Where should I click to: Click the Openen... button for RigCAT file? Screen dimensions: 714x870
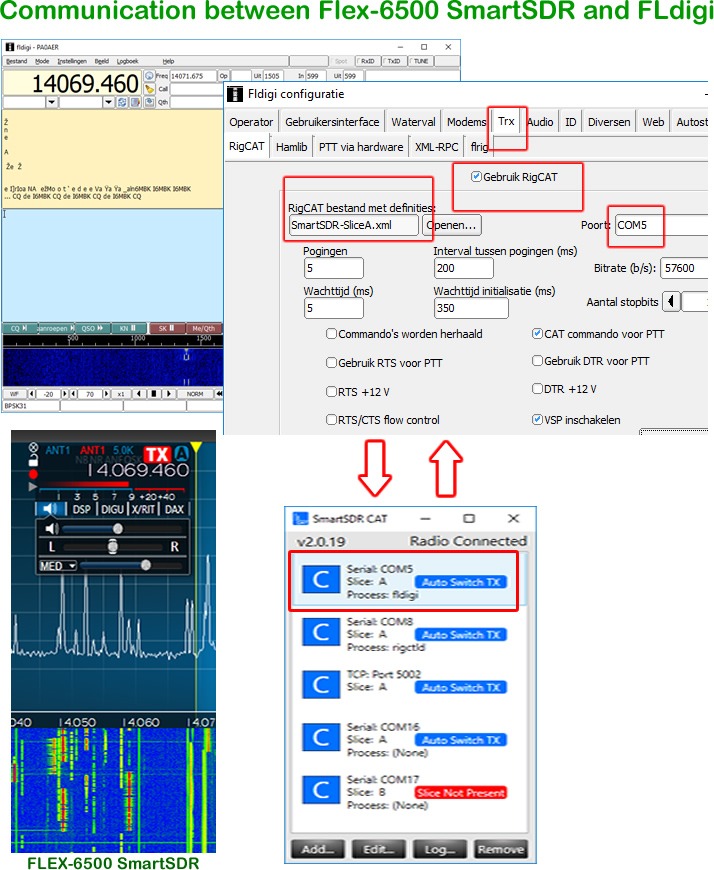[452, 225]
